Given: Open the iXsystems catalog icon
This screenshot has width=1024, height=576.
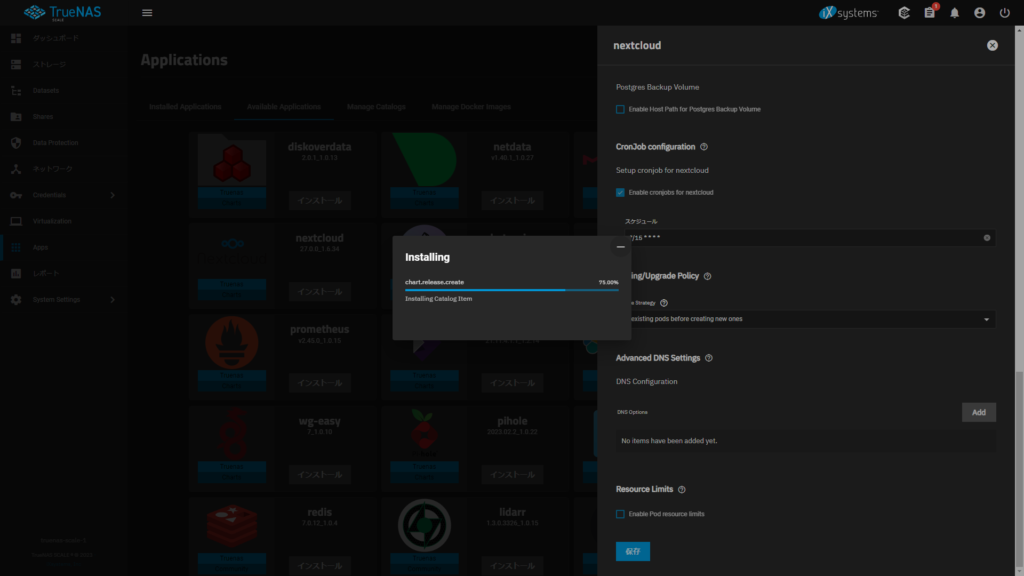Looking at the screenshot, I should click(x=904, y=13).
